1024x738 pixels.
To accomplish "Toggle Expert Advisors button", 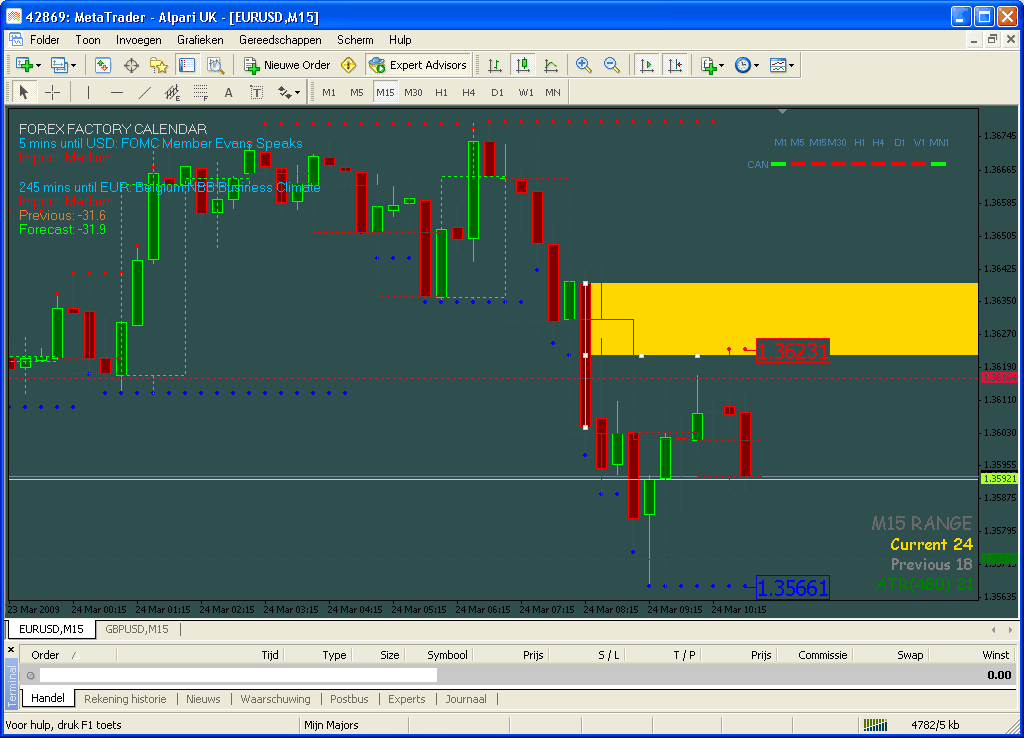I will click(418, 65).
